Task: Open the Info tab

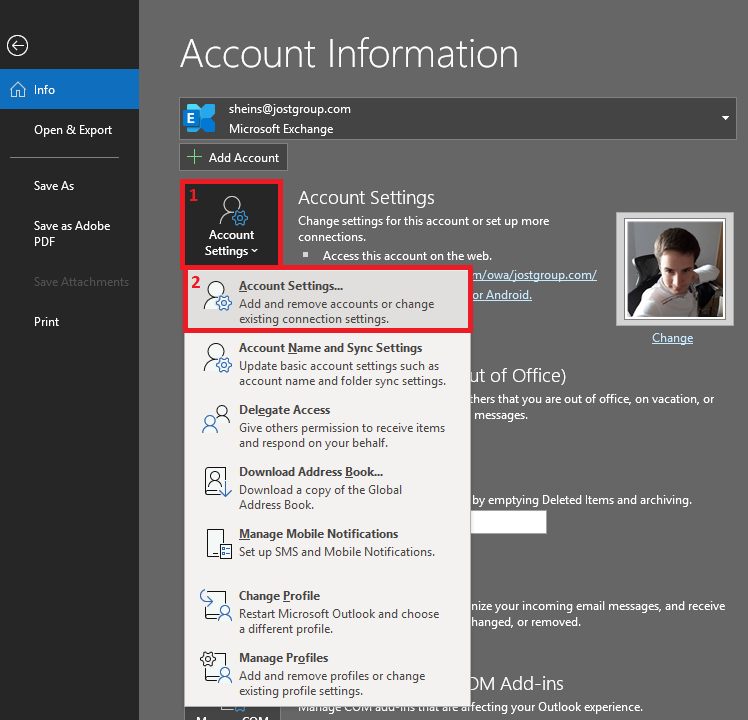Action: 70,89
